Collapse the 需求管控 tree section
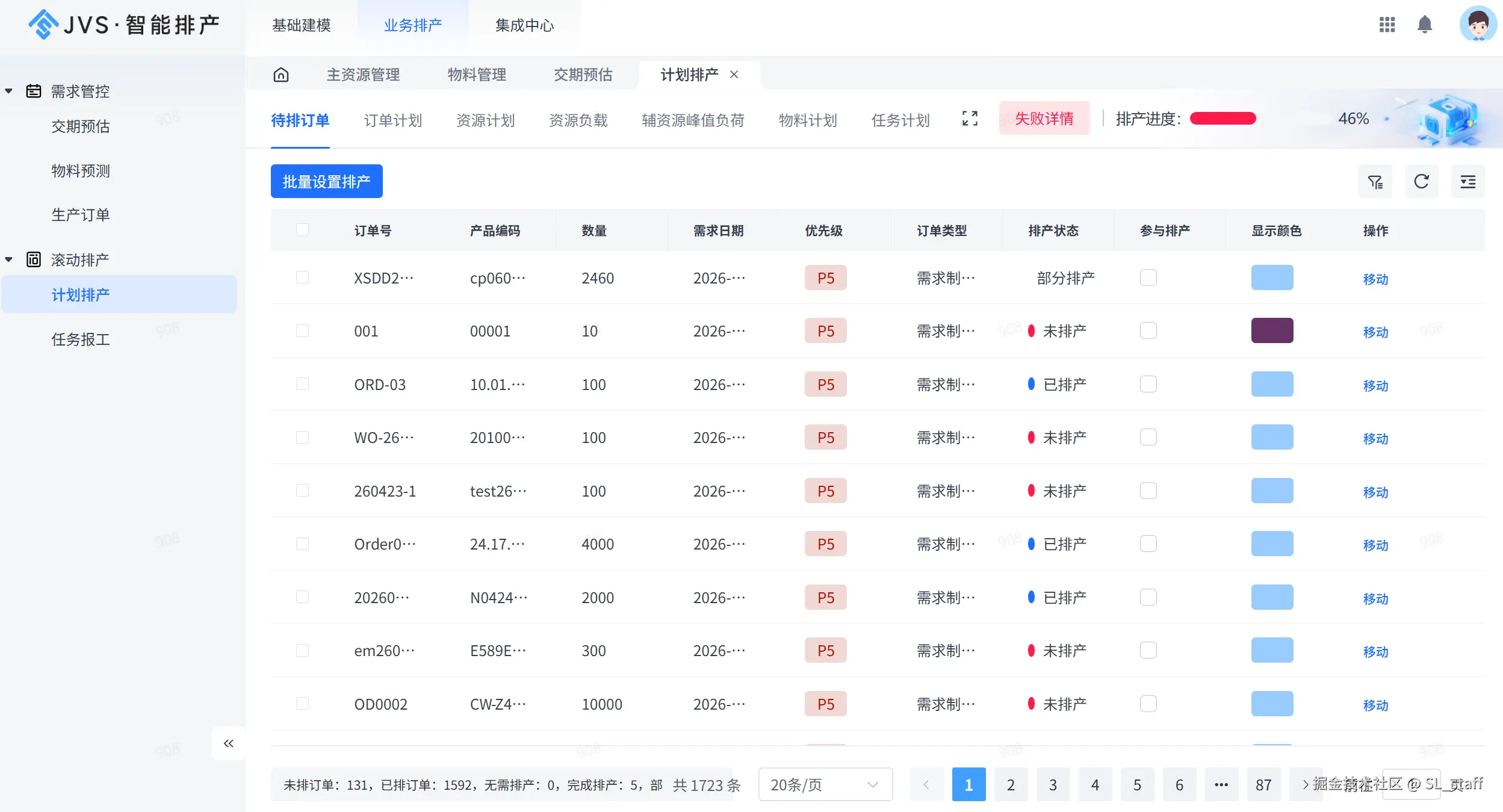Screen dimensions: 1503x812 pos(9,91)
